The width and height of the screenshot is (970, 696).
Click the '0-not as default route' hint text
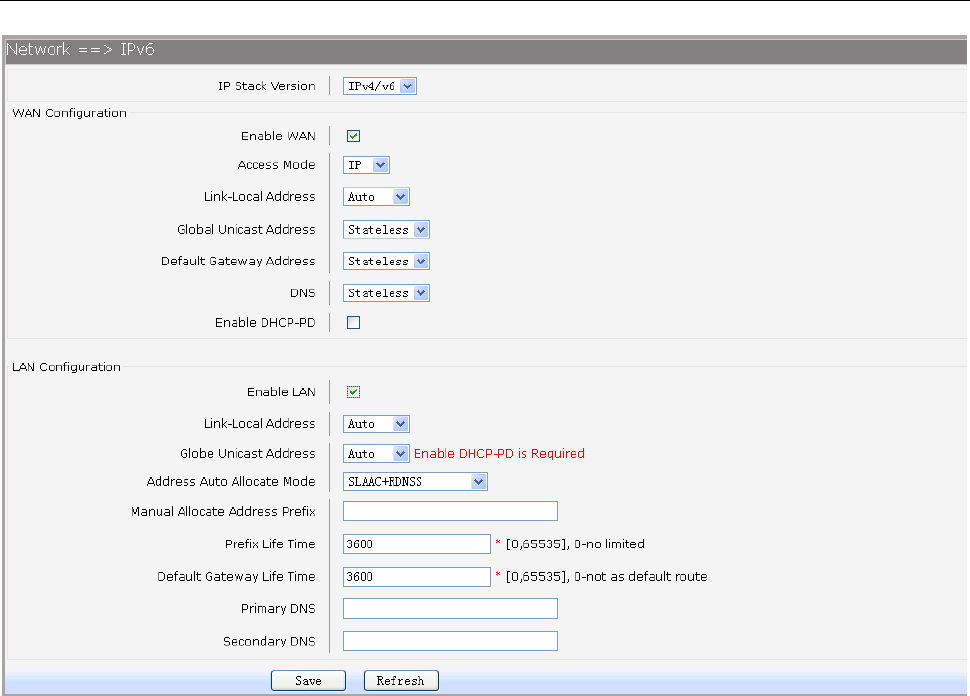[x=640, y=577]
